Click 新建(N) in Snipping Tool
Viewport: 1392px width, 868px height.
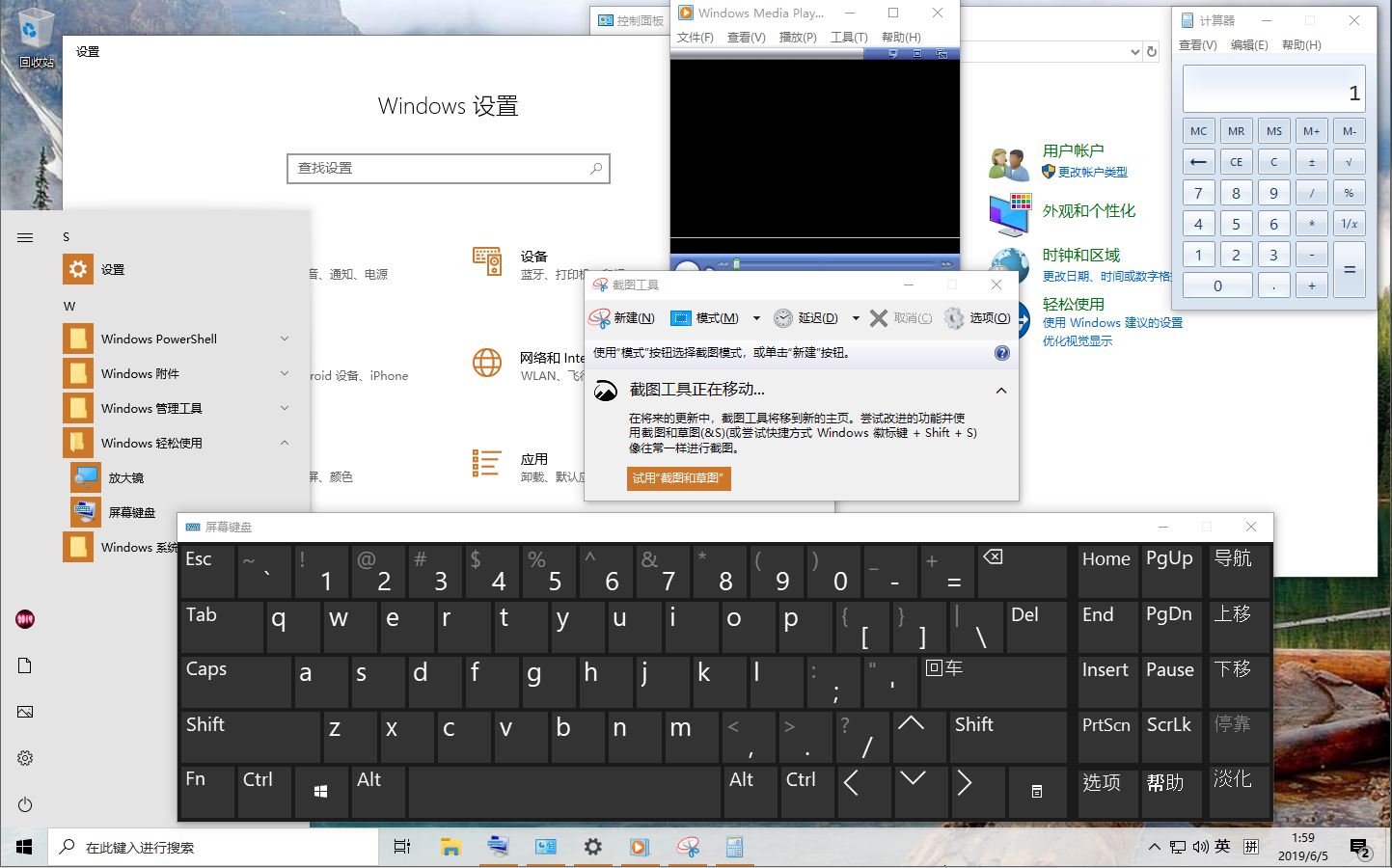click(x=622, y=318)
